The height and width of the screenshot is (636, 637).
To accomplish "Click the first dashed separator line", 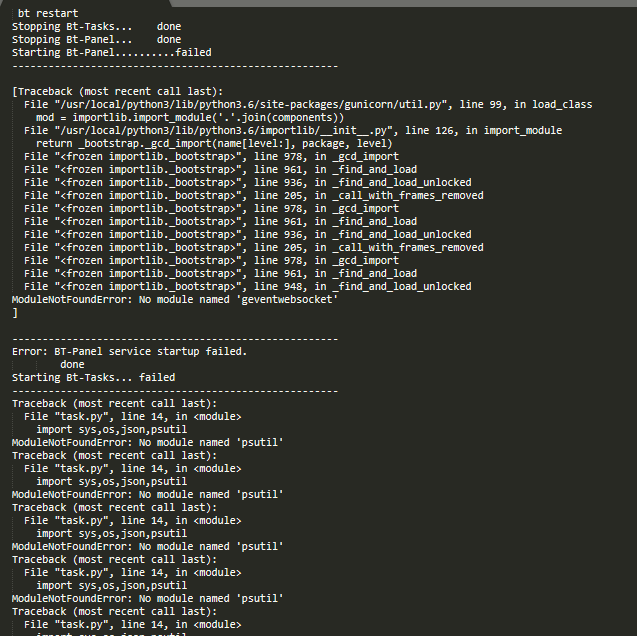I will [x=175, y=66].
